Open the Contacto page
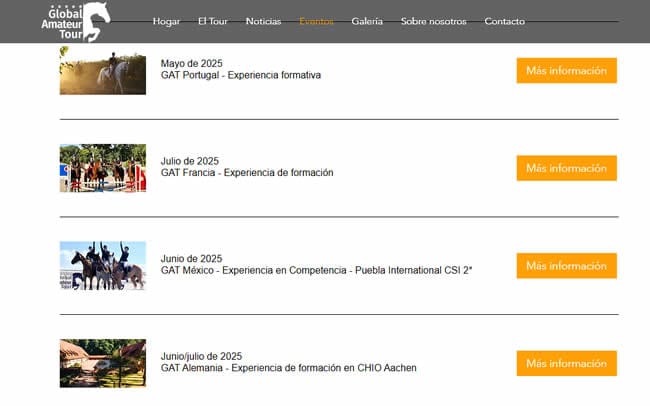Screen dimensions: 650x406 [504, 21]
